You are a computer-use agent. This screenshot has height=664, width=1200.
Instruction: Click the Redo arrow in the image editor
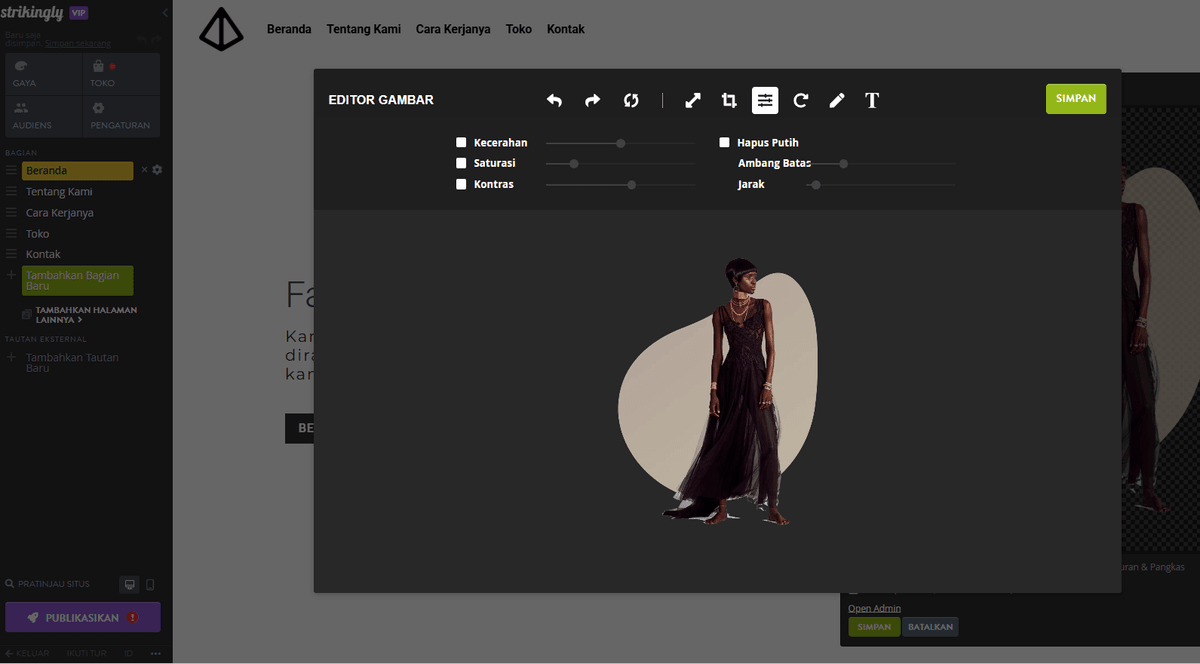592,100
